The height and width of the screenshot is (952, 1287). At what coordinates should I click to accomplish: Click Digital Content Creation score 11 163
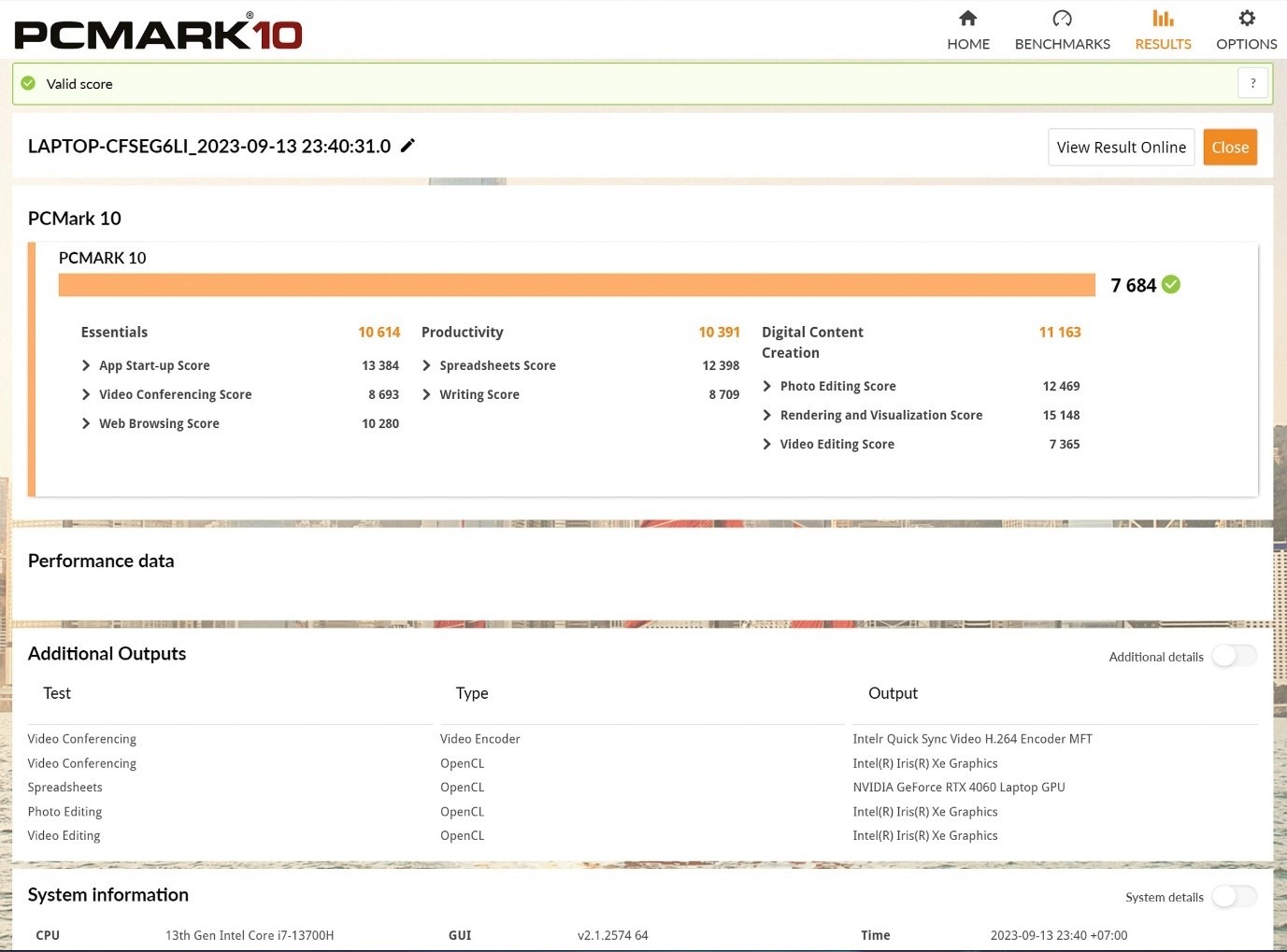tap(1060, 332)
